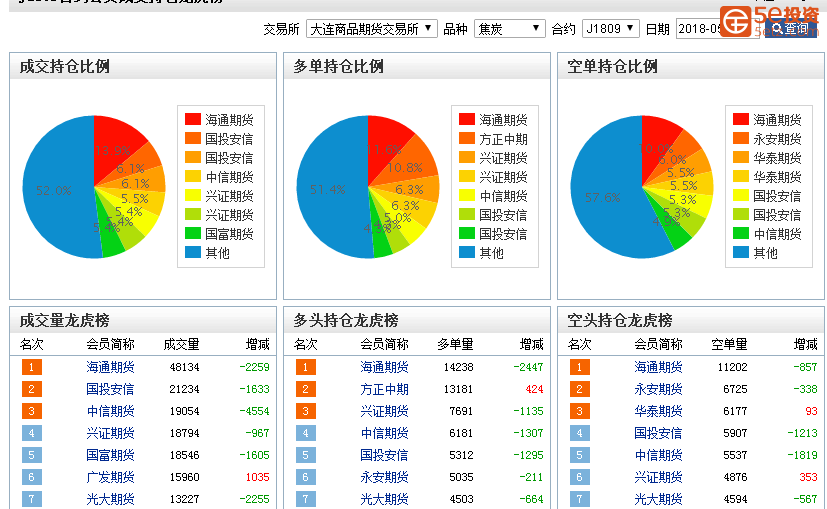Open 华泰期货 link in 空头持仓龙虎榜
Viewport: 827px width, 509px height.
pos(658,411)
